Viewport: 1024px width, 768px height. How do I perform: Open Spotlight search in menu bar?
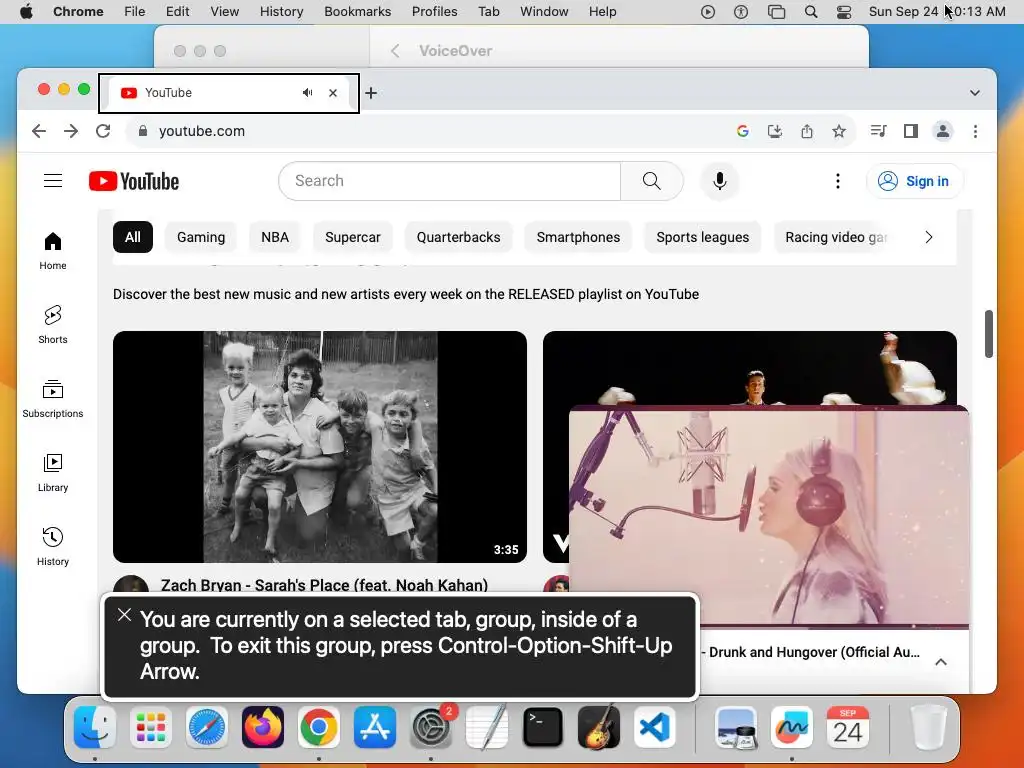(810, 12)
